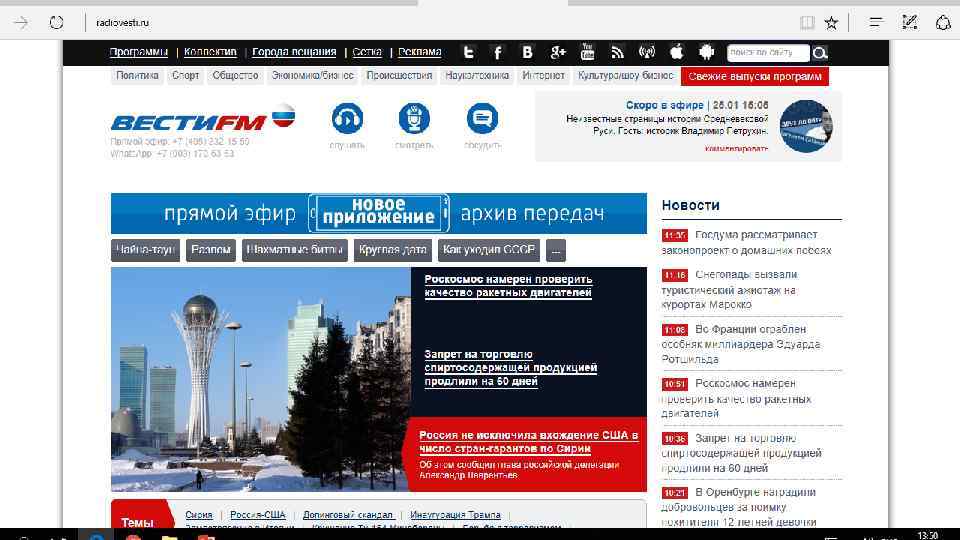The image size is (960, 540).
Task: Click the browser refresh icon
Action: tap(56, 23)
